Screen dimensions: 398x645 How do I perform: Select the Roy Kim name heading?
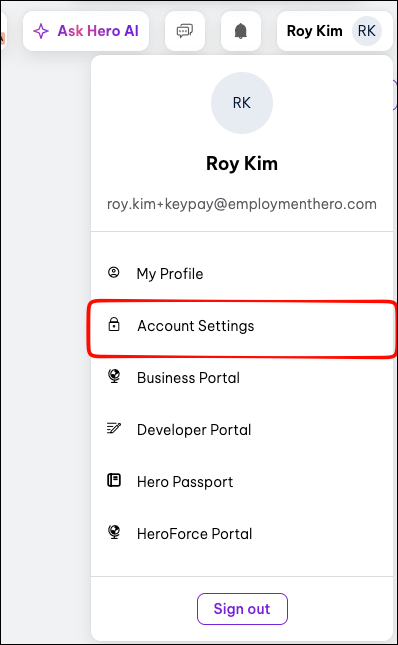(x=242, y=164)
